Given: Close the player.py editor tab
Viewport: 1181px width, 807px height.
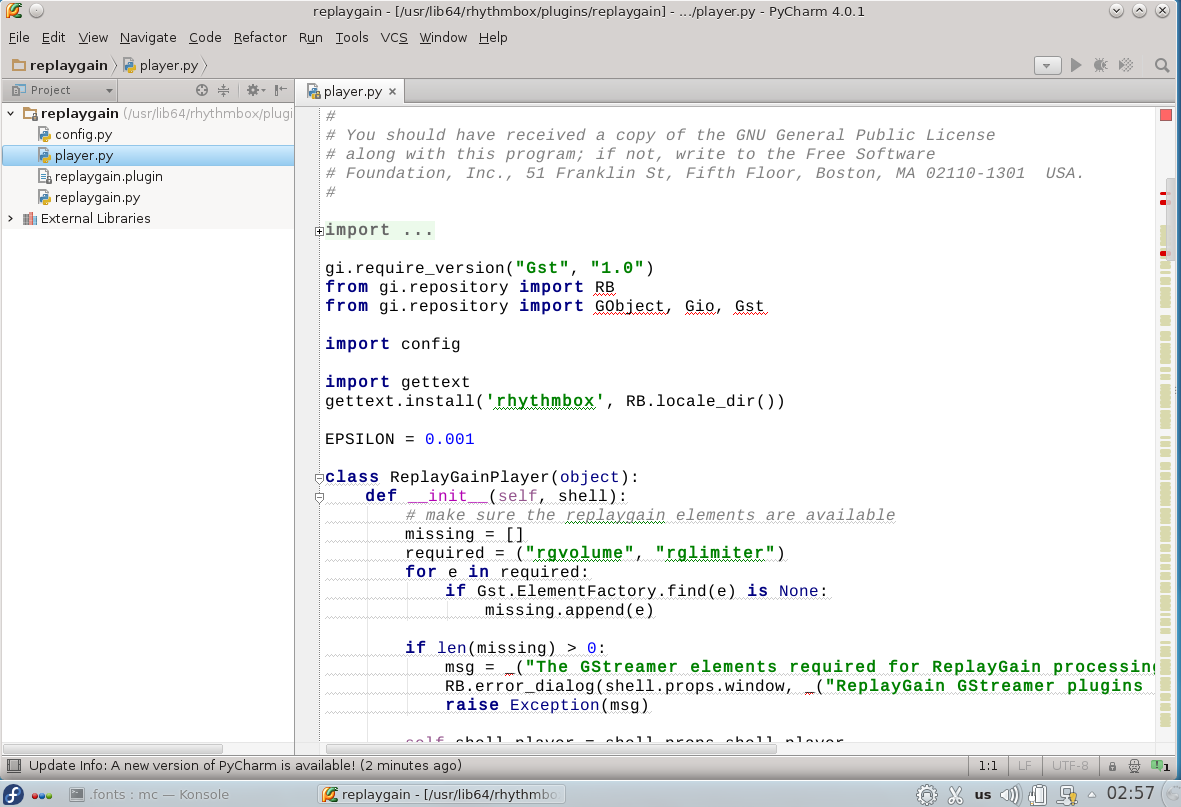Looking at the screenshot, I should (392, 92).
